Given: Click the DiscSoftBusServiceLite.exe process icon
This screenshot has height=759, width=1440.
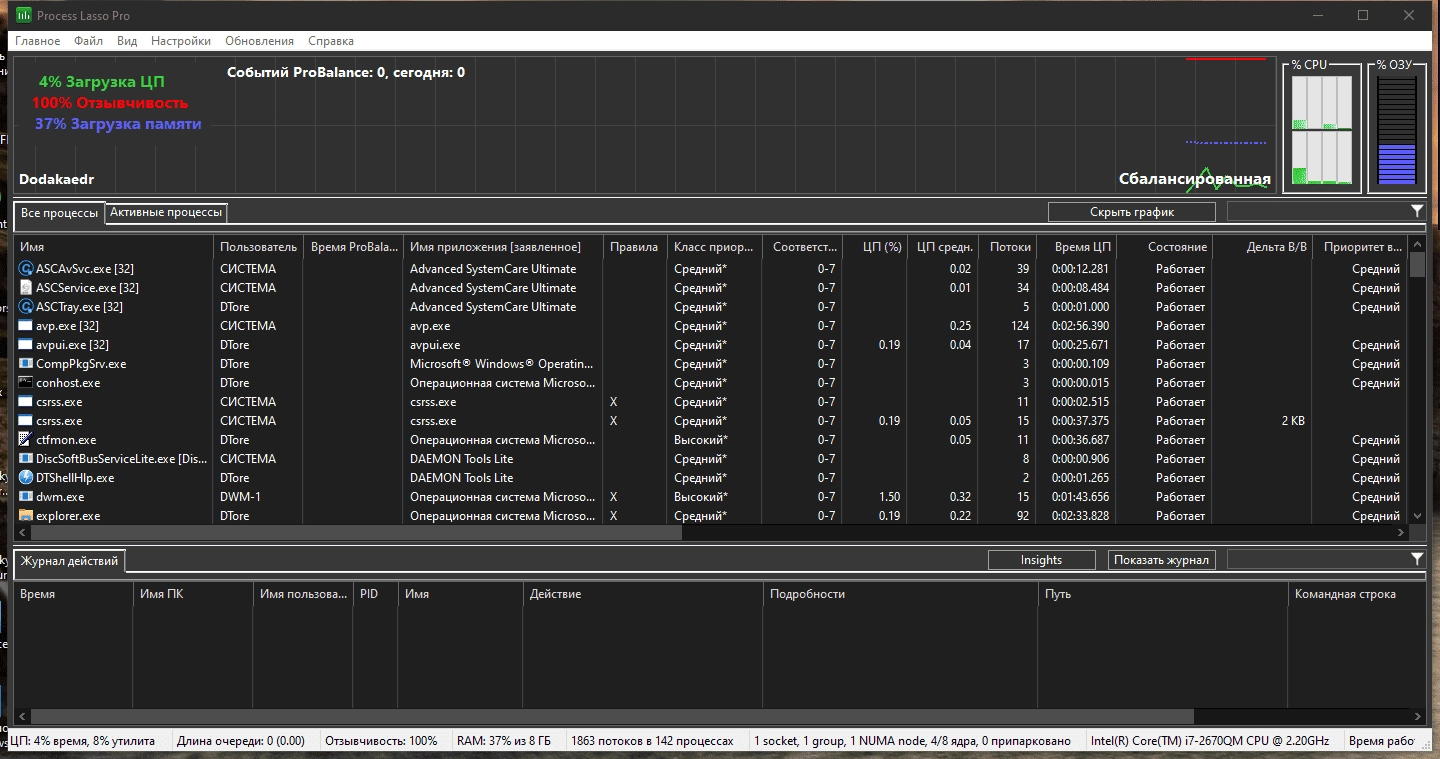Looking at the screenshot, I should click(26, 459).
